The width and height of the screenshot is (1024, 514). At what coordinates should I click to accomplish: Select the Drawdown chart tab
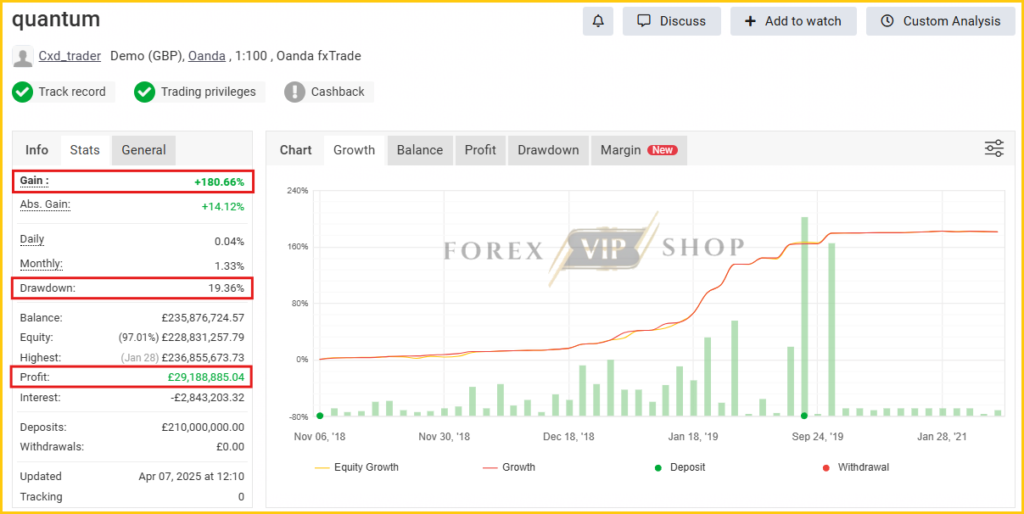pyautogui.click(x=548, y=150)
